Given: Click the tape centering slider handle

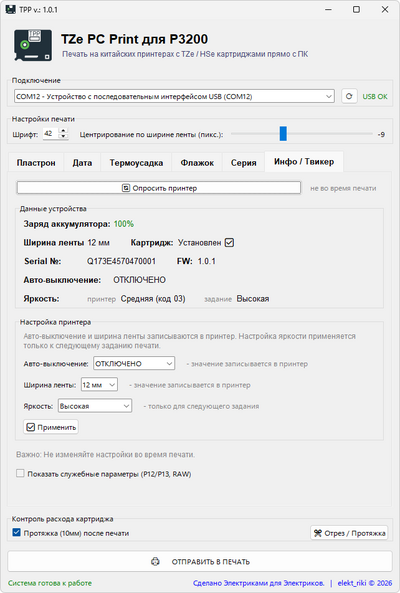Looking at the screenshot, I should click(283, 134).
